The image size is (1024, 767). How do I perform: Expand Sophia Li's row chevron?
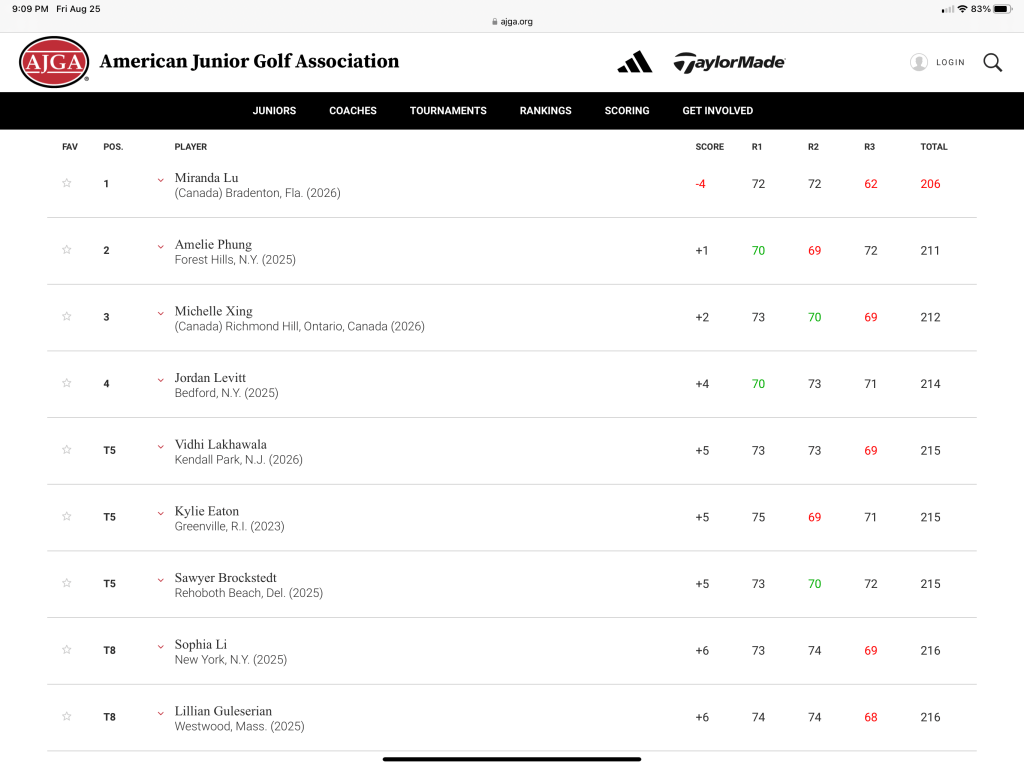(x=160, y=646)
